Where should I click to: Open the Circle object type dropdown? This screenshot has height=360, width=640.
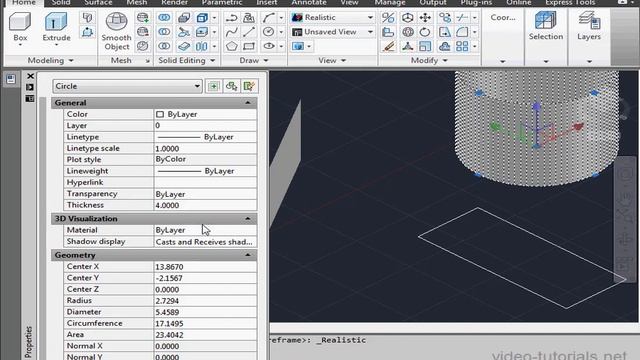[127, 86]
